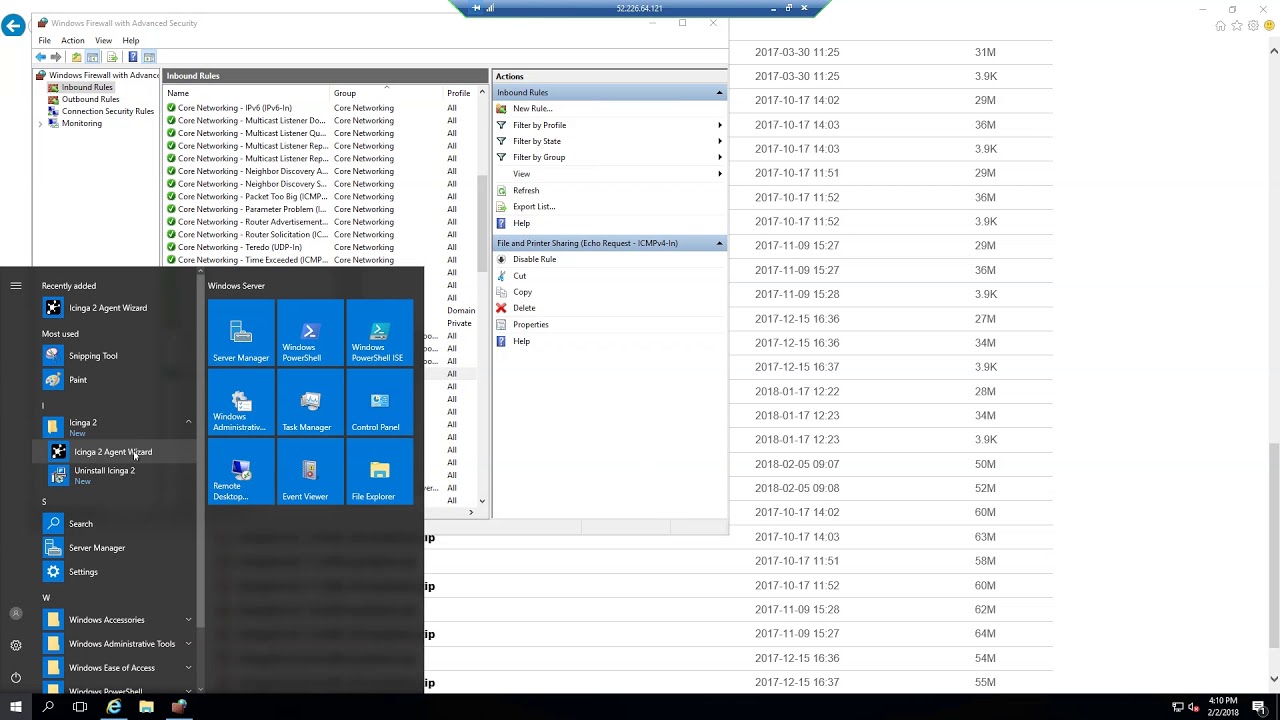Viewport: 1280px width, 720px height.
Task: Click the Task View taskbar icon
Action: (x=80, y=707)
